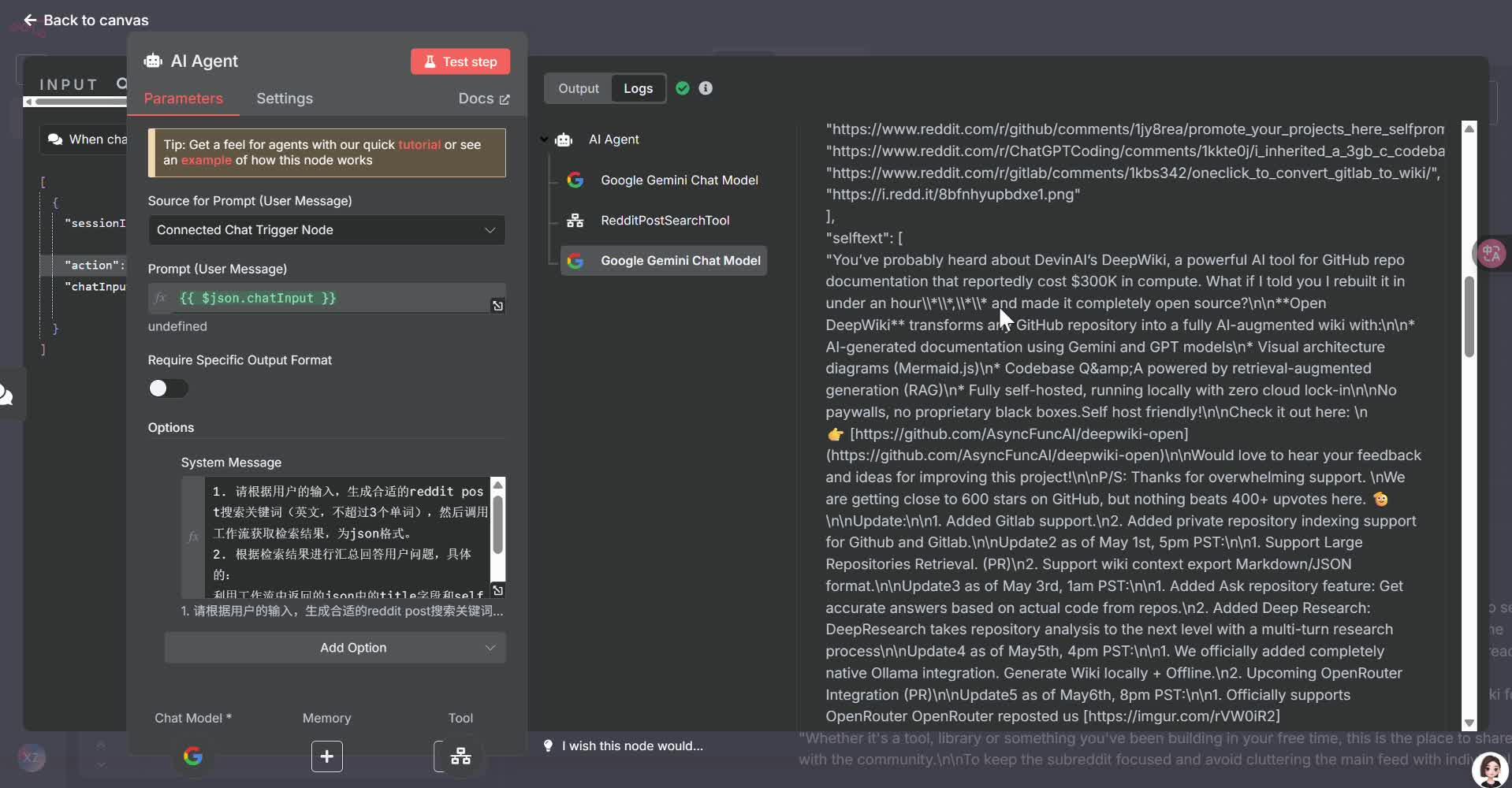Expand the Prompt field editor icon
This screenshot has width=1512, height=788.
tap(497, 306)
